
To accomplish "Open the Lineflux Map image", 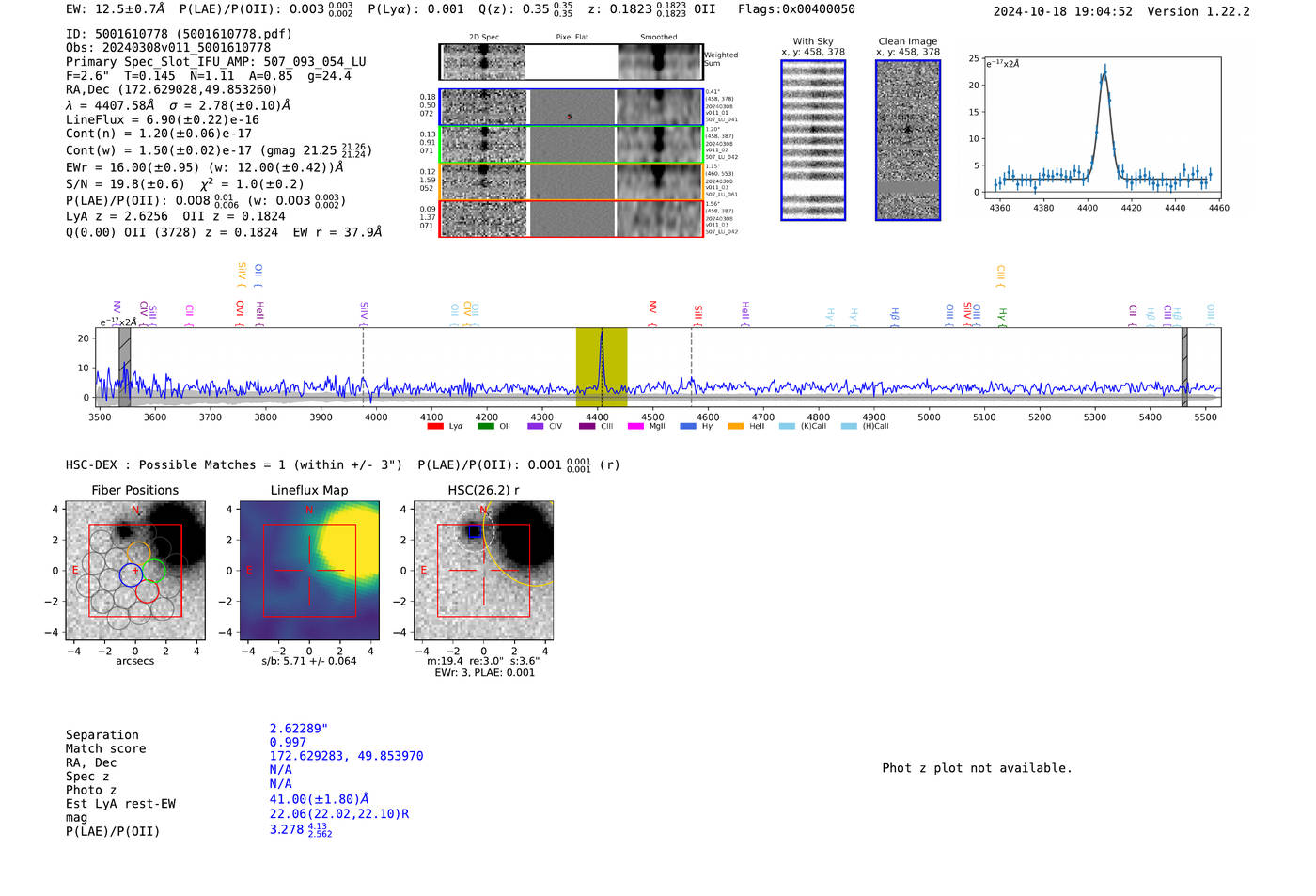I will (x=309, y=571).
